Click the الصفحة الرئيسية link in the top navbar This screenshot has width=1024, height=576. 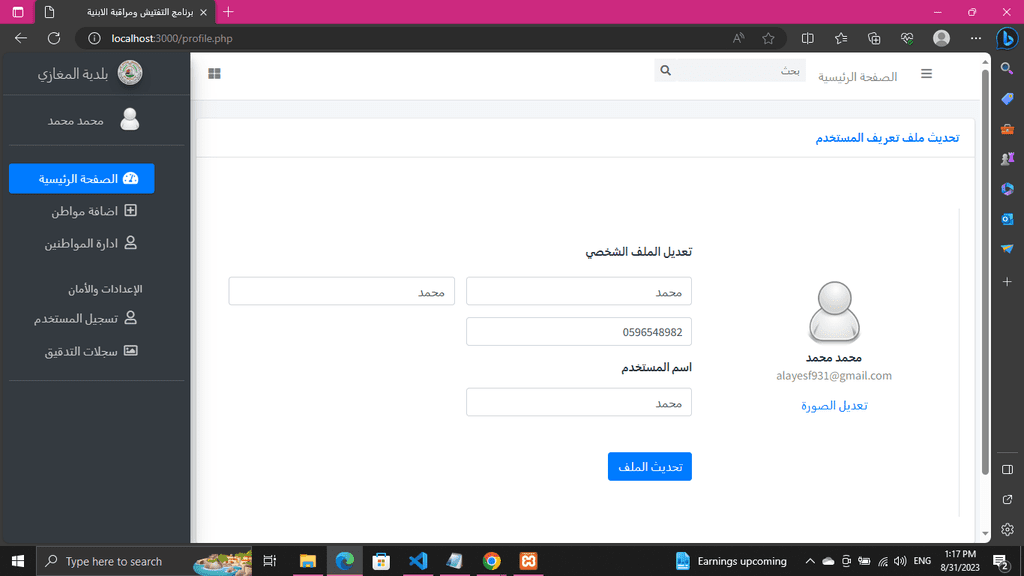[857, 77]
